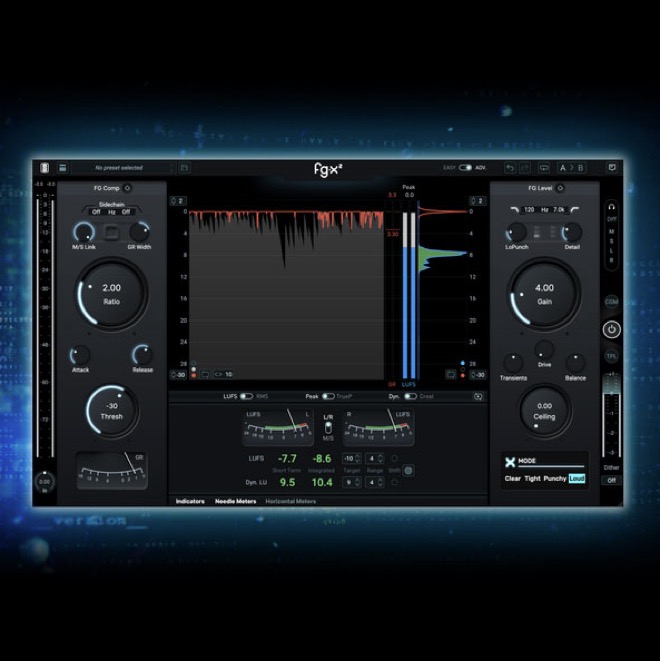This screenshot has width=660, height=661.
Task: Toggle LUFS/RMS meter switch
Action: (246, 396)
